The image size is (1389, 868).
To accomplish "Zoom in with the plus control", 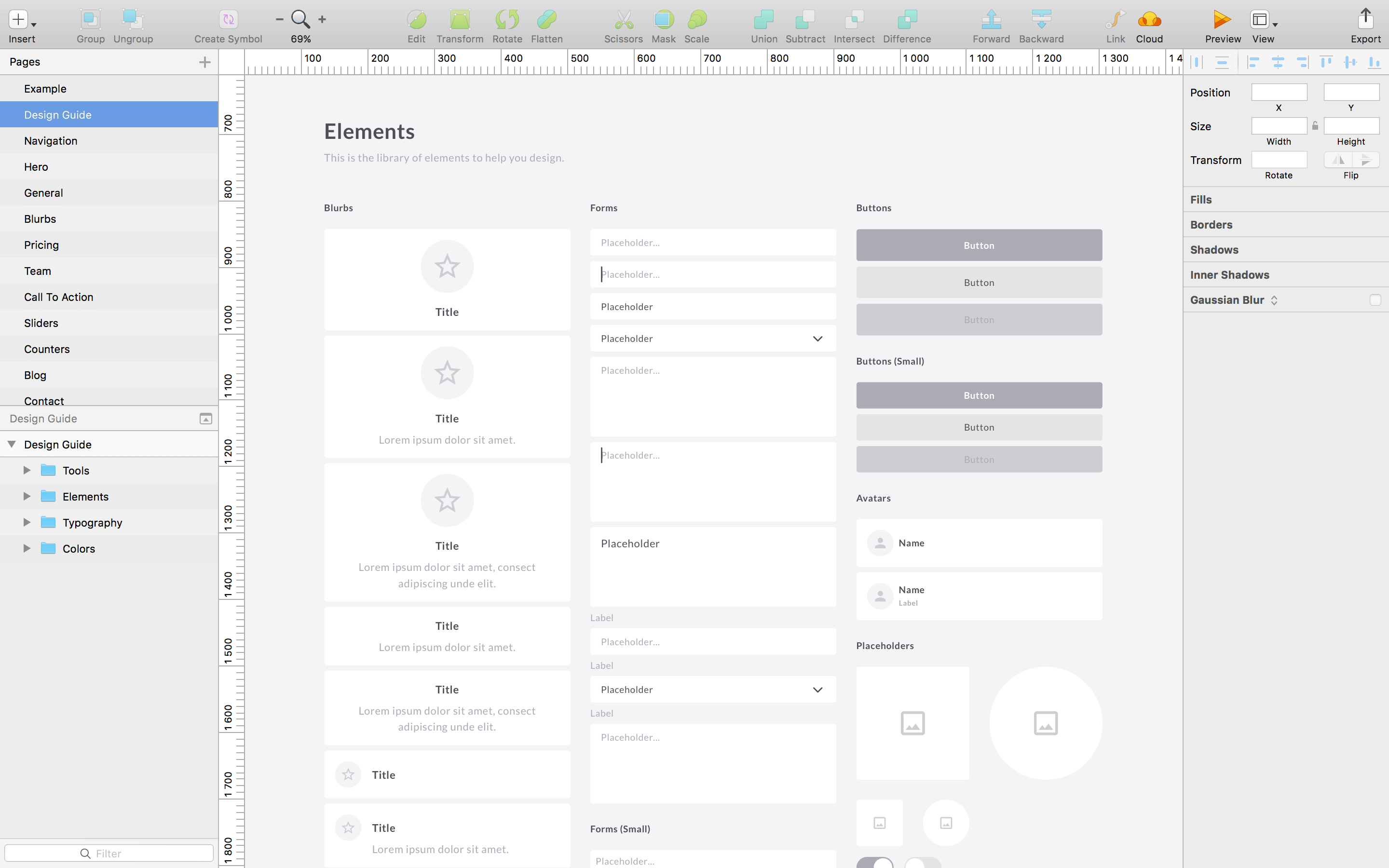I will (x=323, y=19).
